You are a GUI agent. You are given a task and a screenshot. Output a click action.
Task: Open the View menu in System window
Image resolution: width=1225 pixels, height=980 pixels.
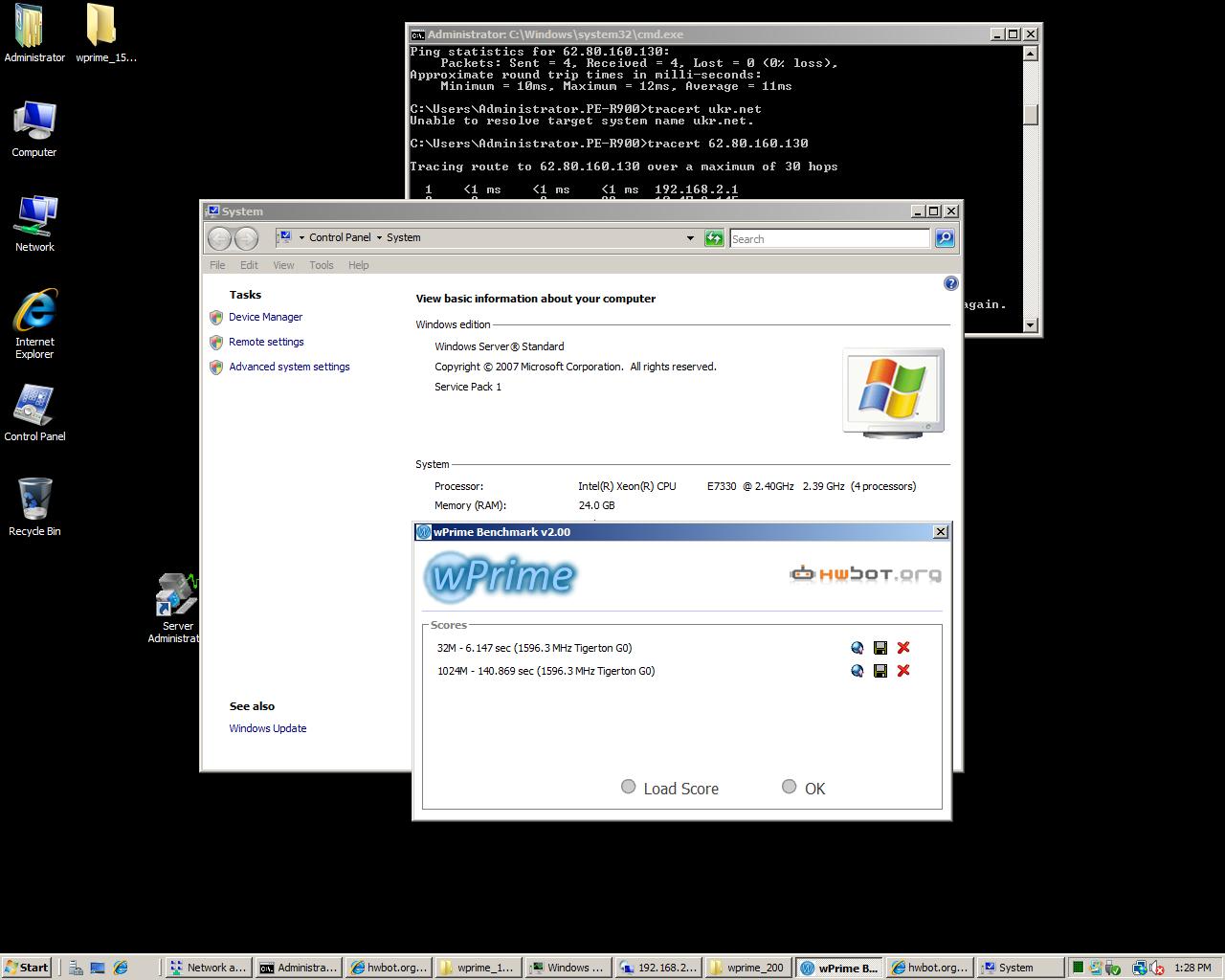pyautogui.click(x=283, y=265)
